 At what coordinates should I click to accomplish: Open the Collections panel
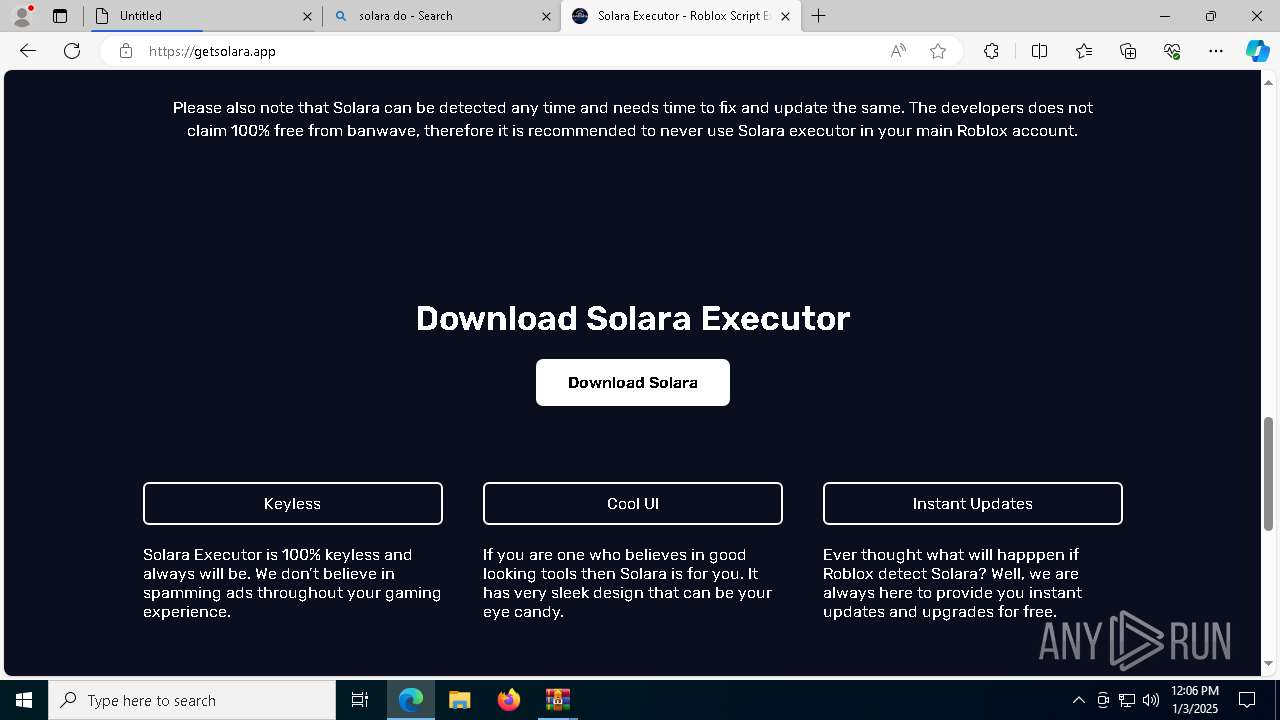coord(1128,51)
